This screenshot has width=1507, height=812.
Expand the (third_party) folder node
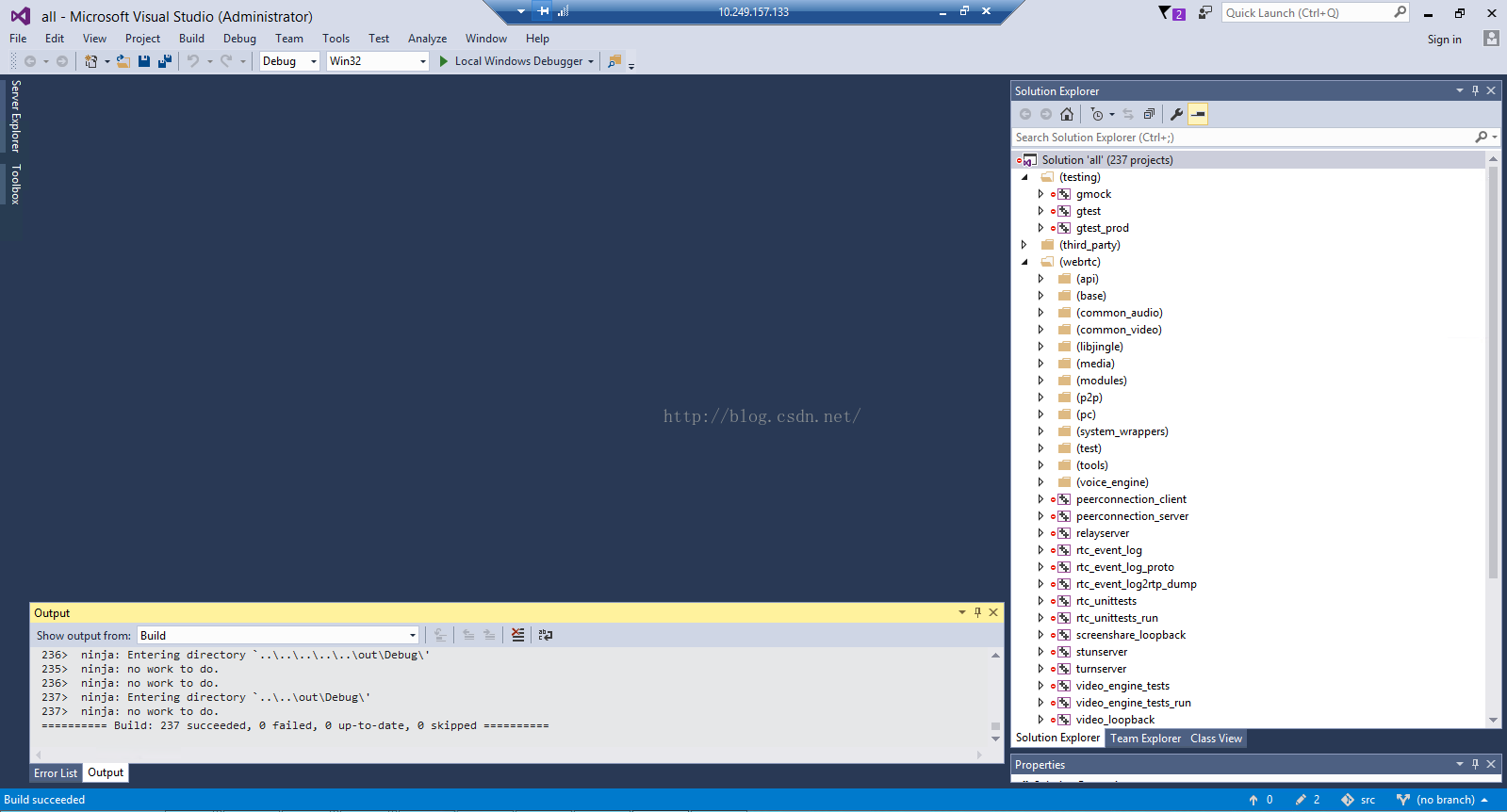click(x=1024, y=245)
